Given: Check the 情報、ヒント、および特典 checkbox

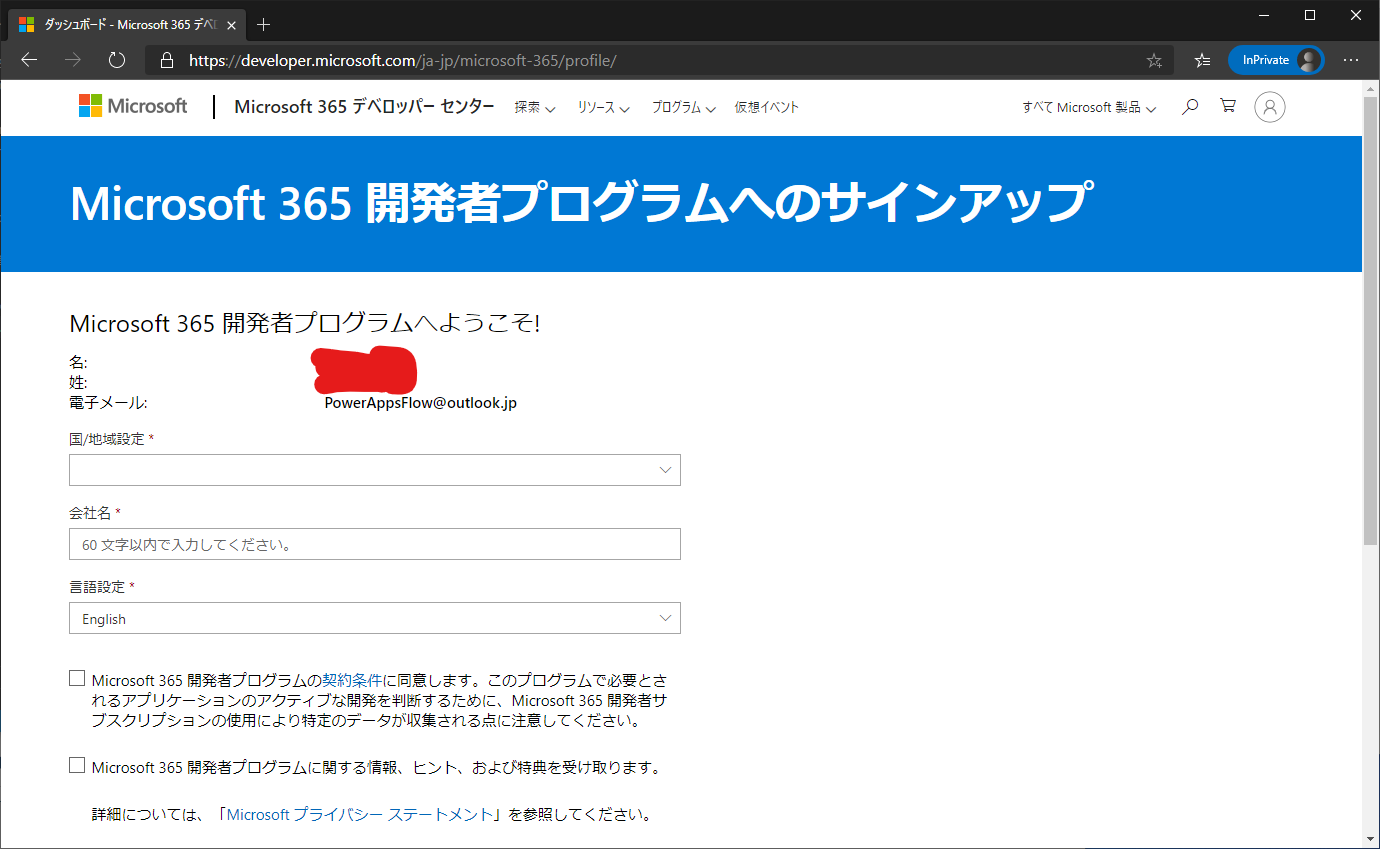Looking at the screenshot, I should (x=77, y=765).
